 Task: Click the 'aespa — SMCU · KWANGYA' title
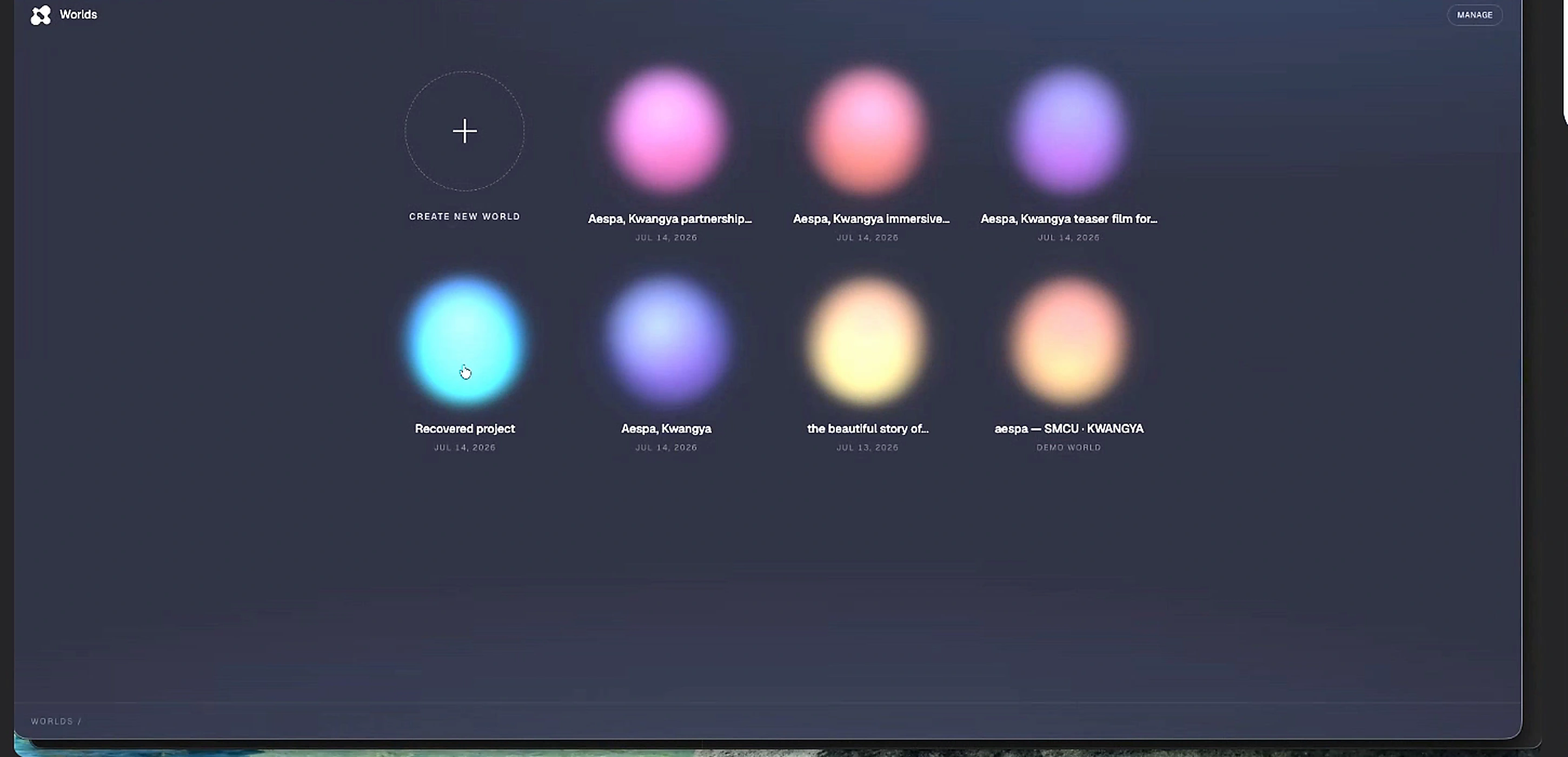pos(1069,429)
